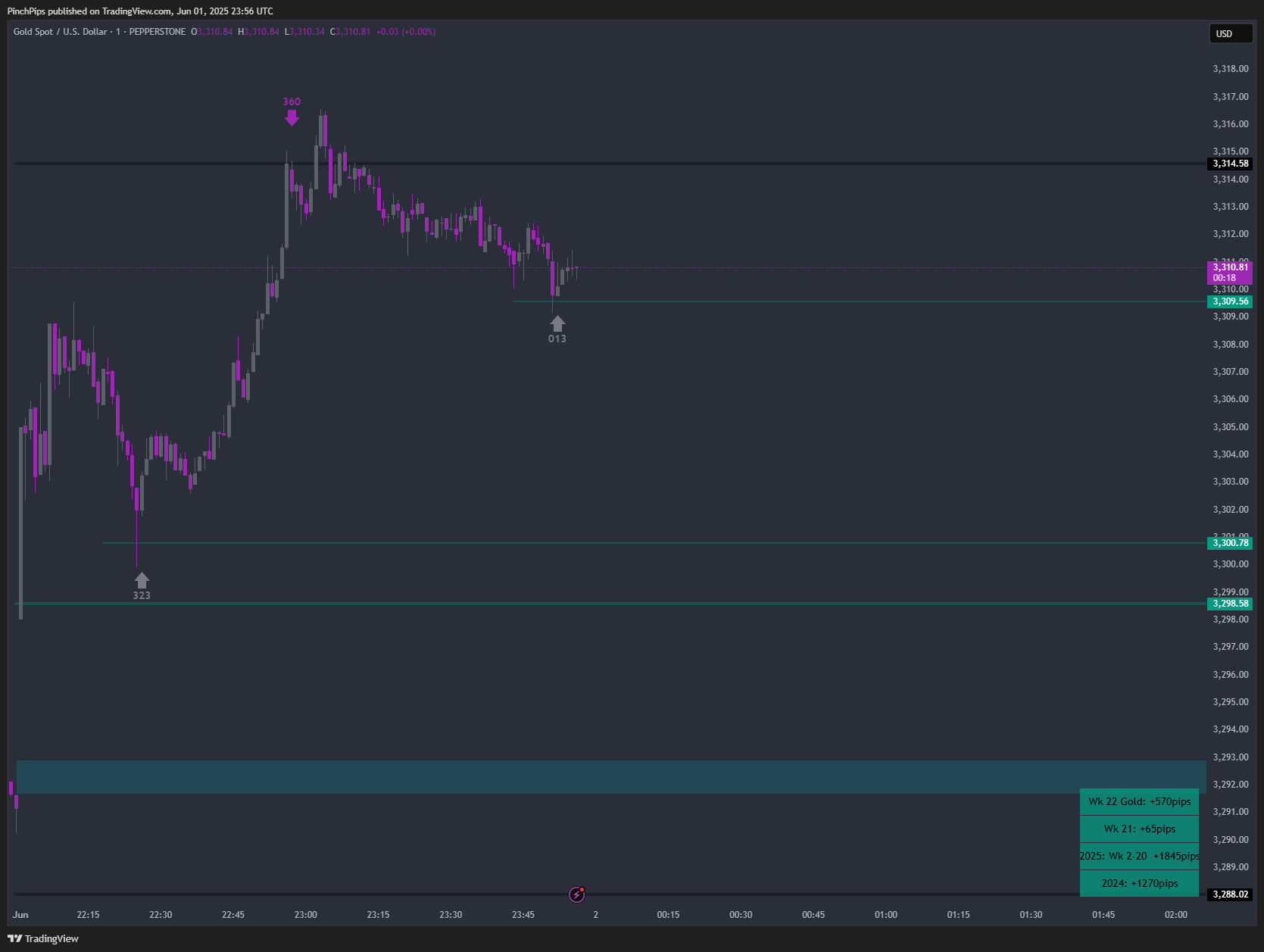Click the purple lightning event icon on time axis
This screenshot has height=952, width=1264.
pyautogui.click(x=577, y=894)
